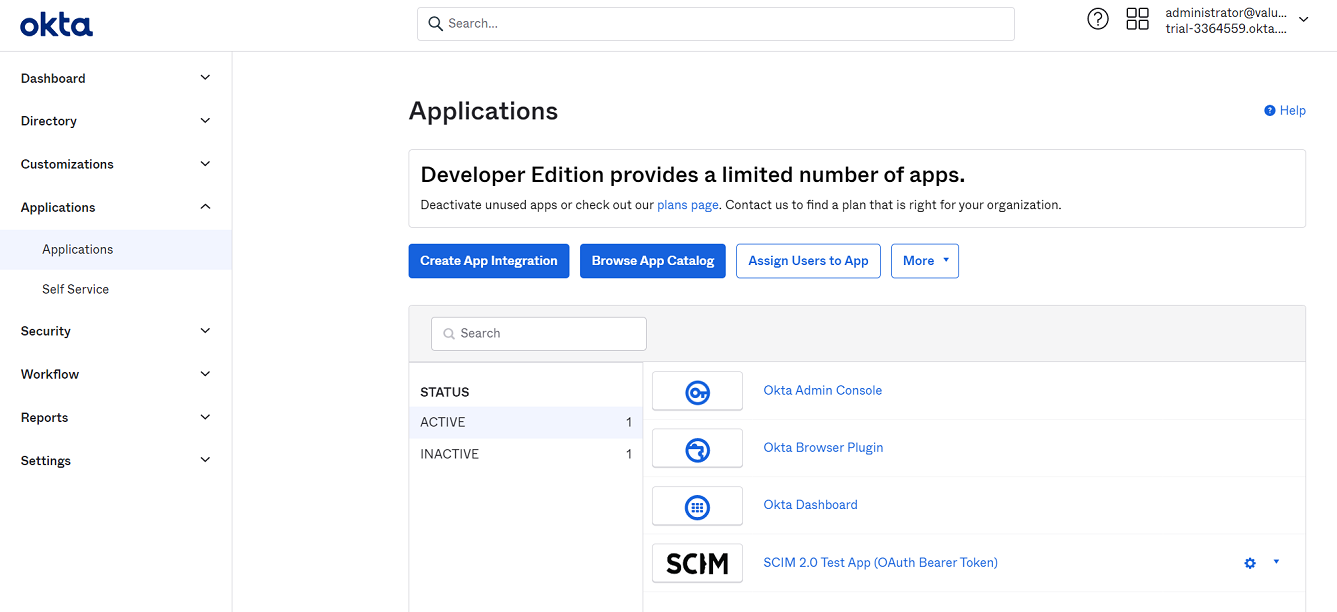This screenshot has width=1337, height=612.
Task: Click the Applications page heading
Action: point(484,111)
